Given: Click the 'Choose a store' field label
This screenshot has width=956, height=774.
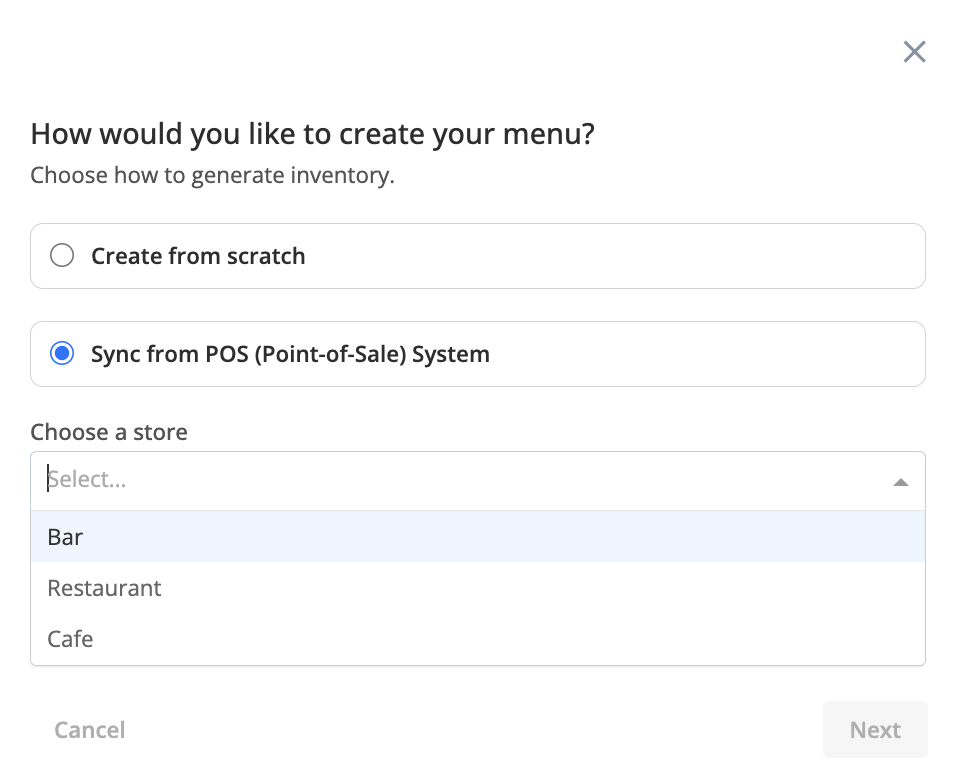Looking at the screenshot, I should (x=109, y=432).
